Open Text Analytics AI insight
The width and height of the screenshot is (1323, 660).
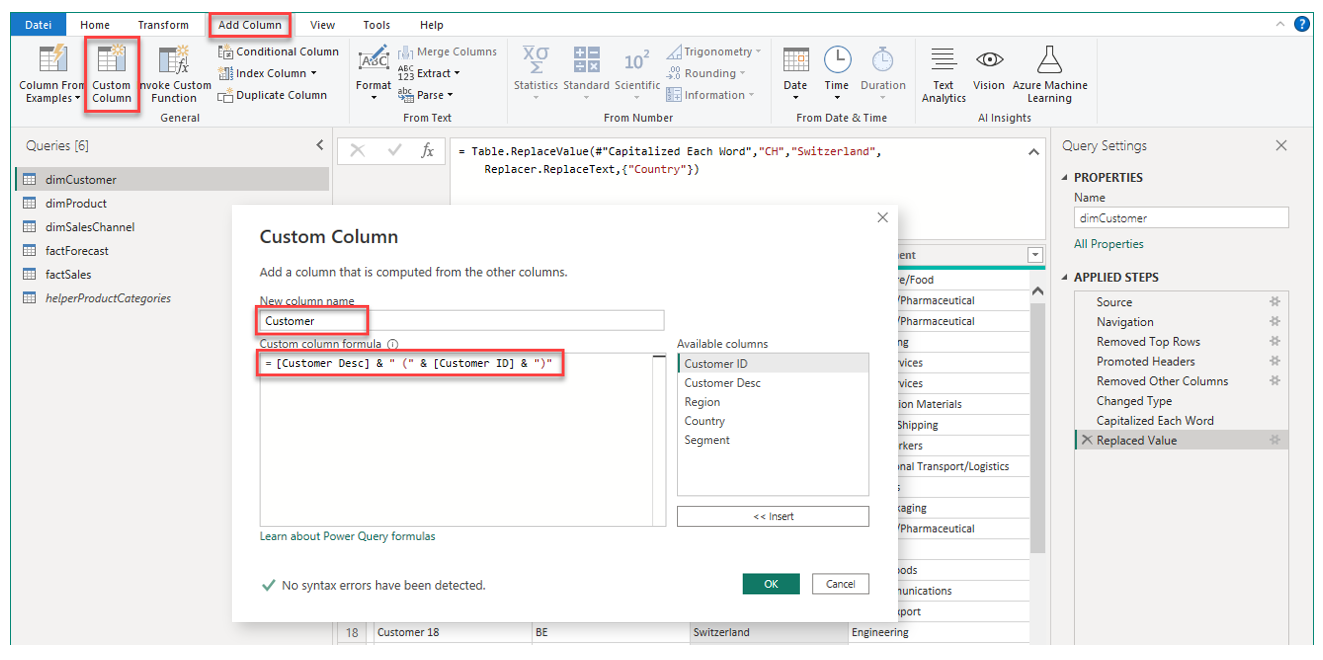pyautogui.click(x=944, y=74)
